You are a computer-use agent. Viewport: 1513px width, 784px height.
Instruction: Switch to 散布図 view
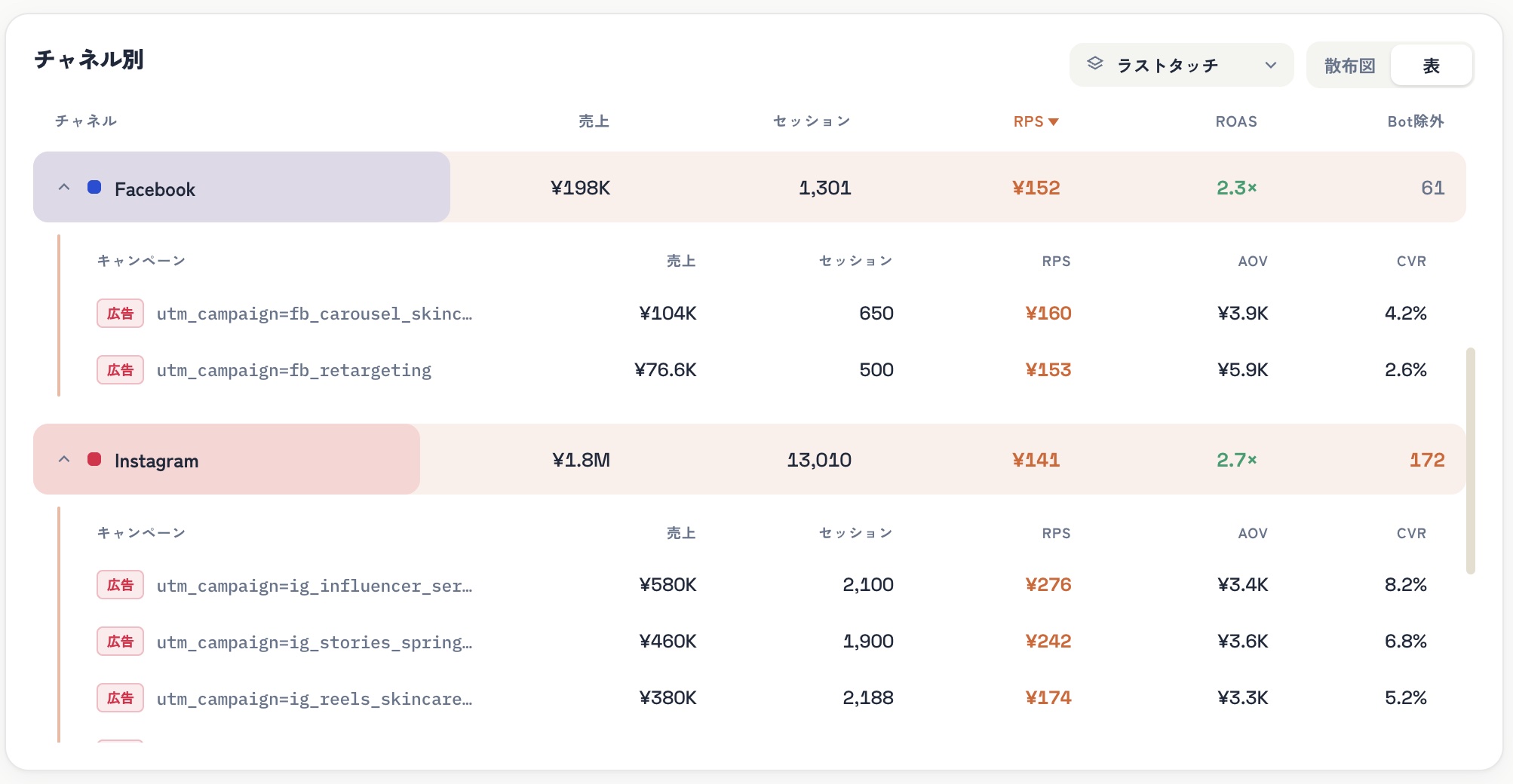point(1349,66)
